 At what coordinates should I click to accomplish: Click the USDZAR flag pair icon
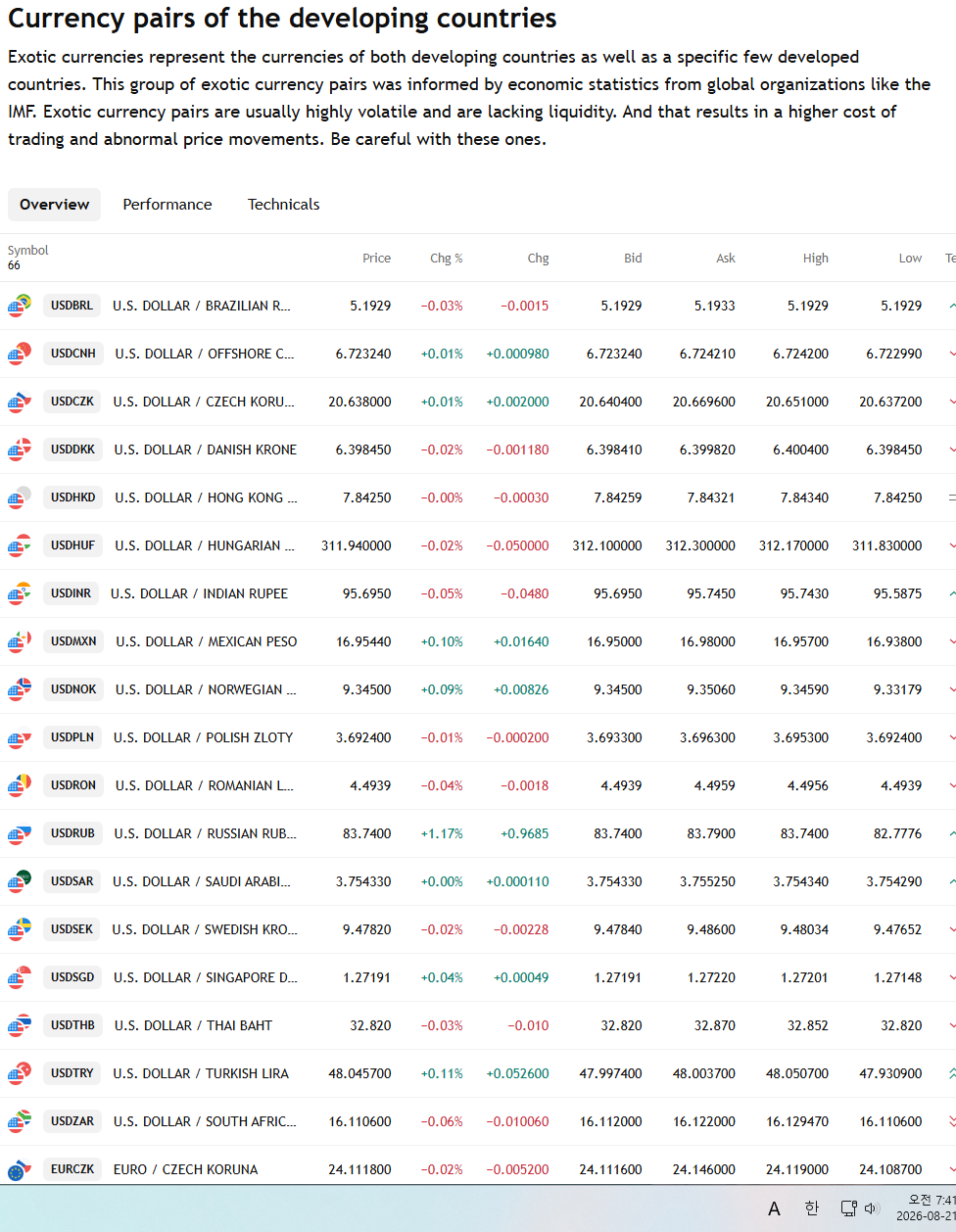coord(20,1121)
